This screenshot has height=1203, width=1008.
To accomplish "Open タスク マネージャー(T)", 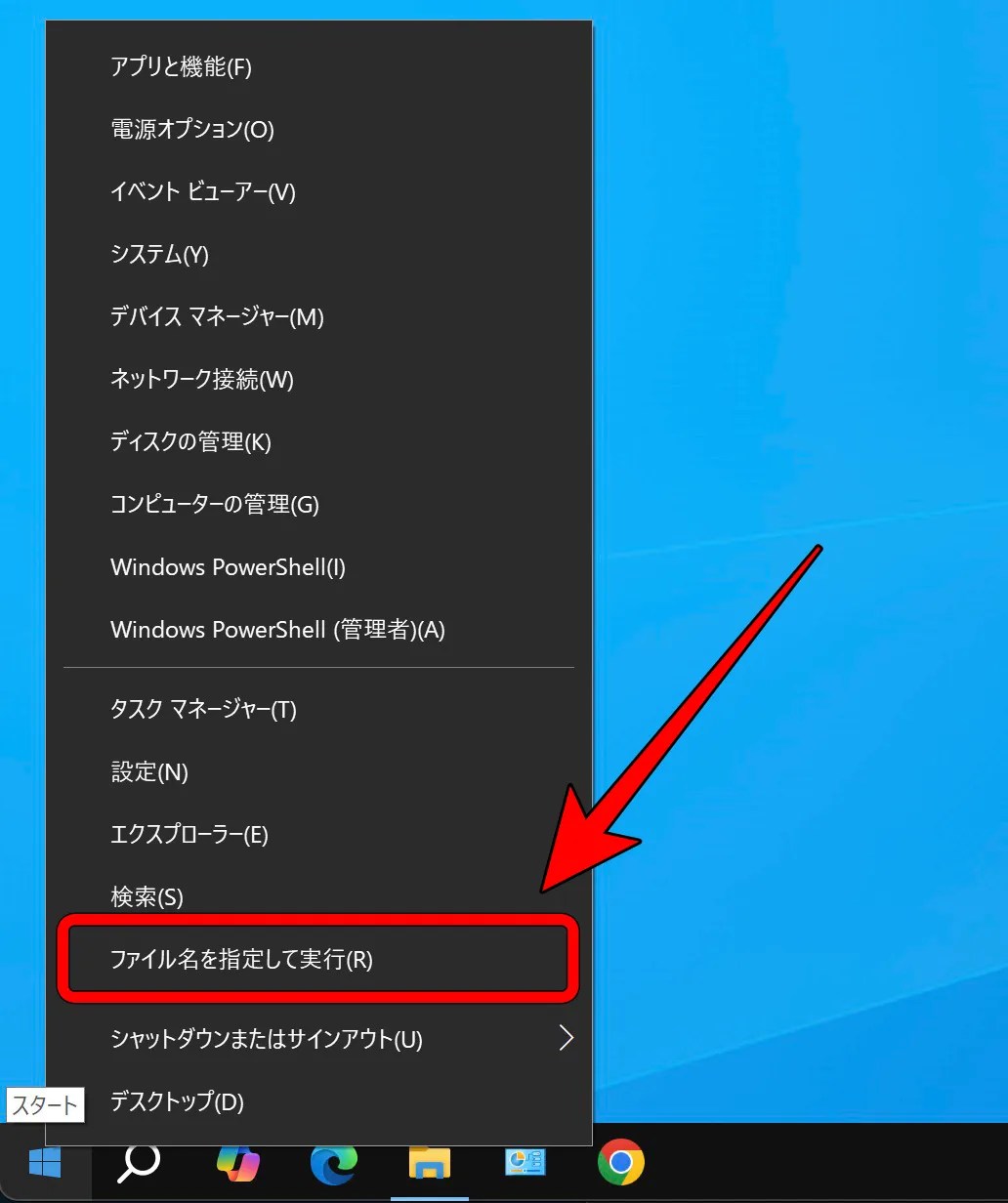I will pyautogui.click(x=318, y=710).
